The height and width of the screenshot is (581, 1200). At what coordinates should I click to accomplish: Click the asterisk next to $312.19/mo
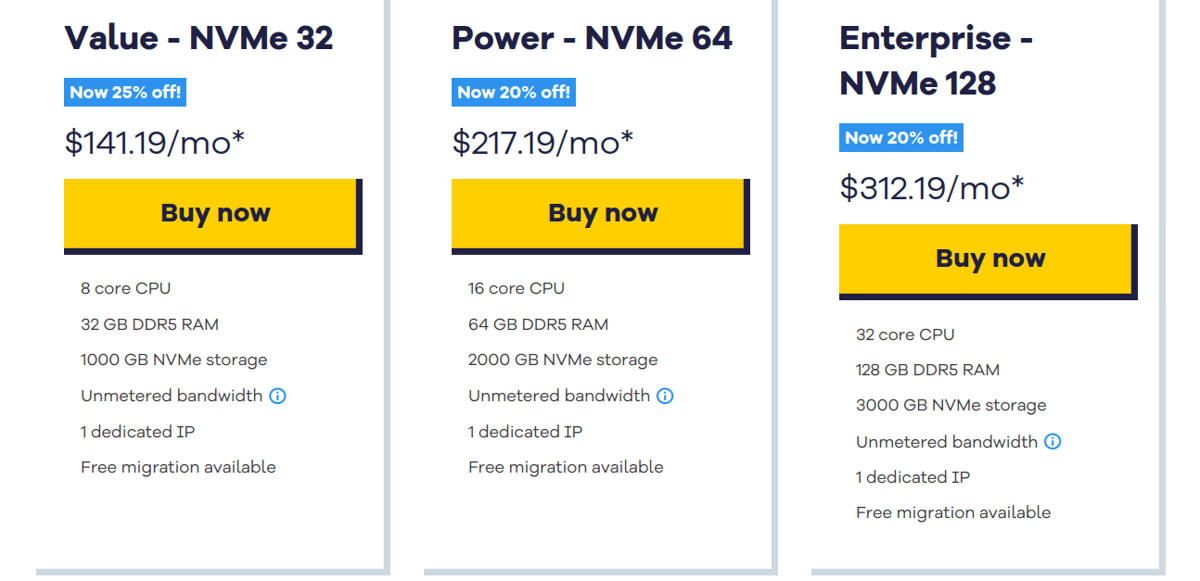point(1015,180)
